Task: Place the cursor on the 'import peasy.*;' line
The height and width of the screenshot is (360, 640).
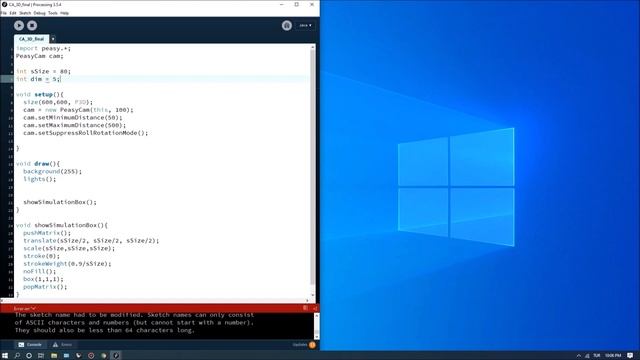Action: pyautogui.click(x=43, y=48)
